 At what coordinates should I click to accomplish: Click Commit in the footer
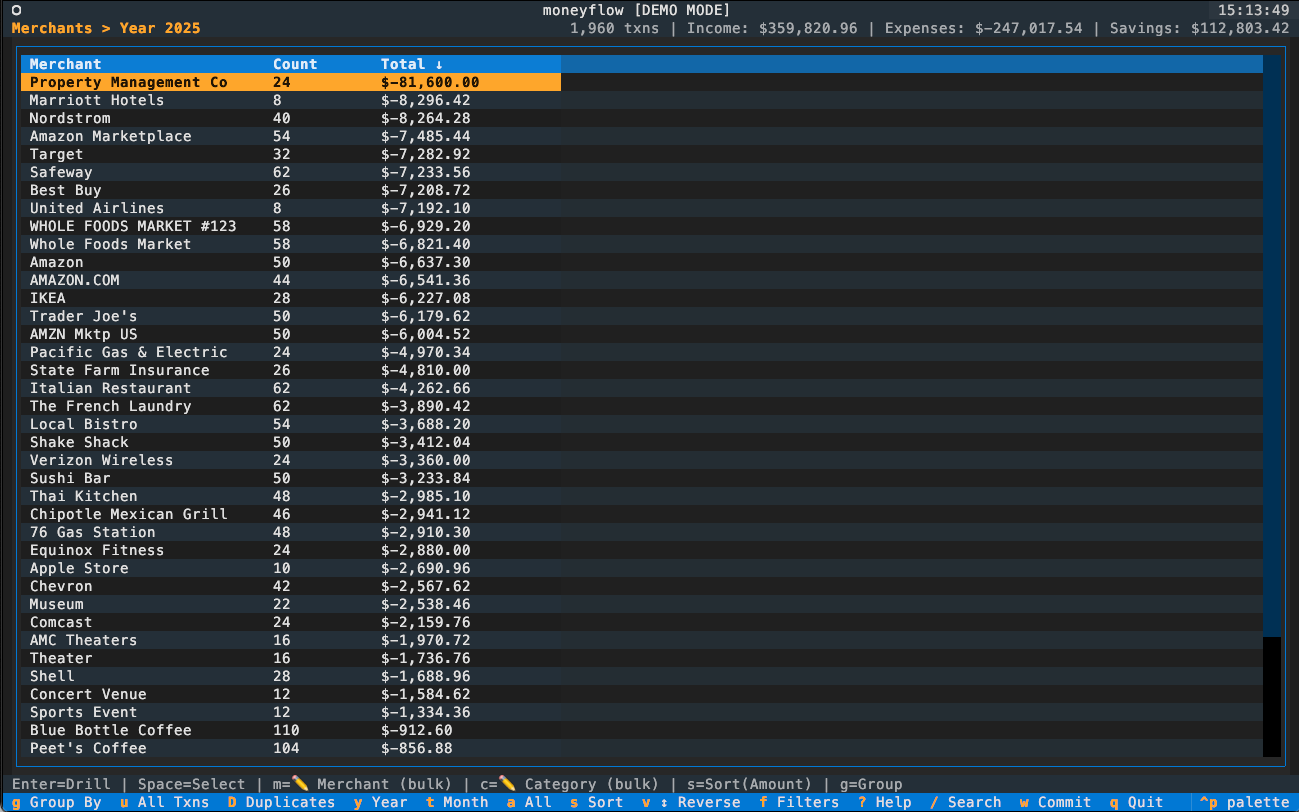pyautogui.click(x=1055, y=802)
